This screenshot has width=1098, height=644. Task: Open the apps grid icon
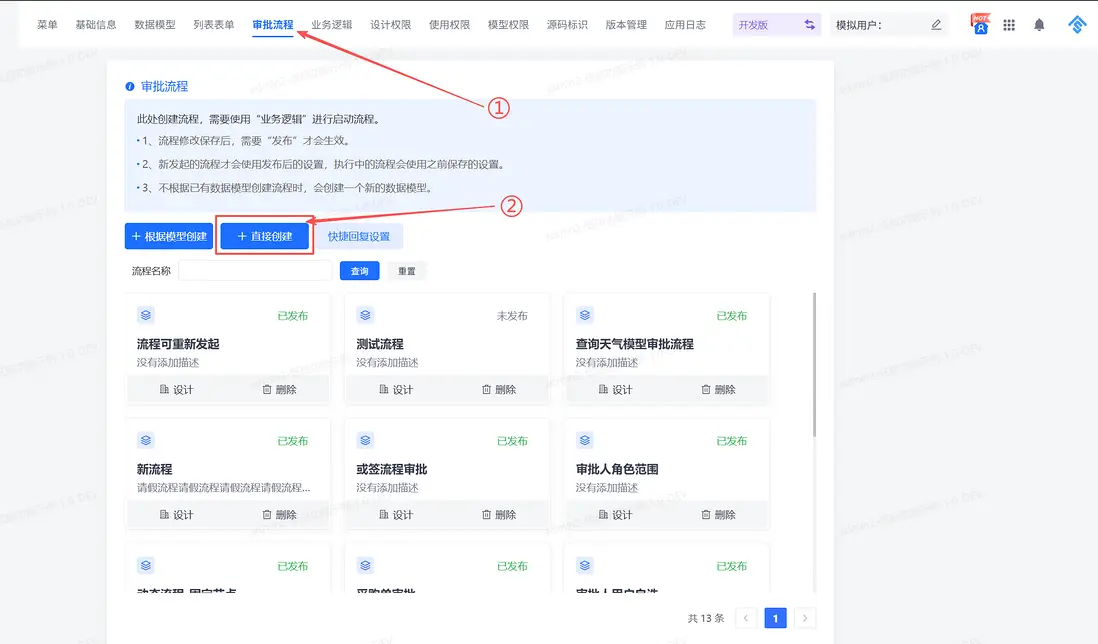1009,24
